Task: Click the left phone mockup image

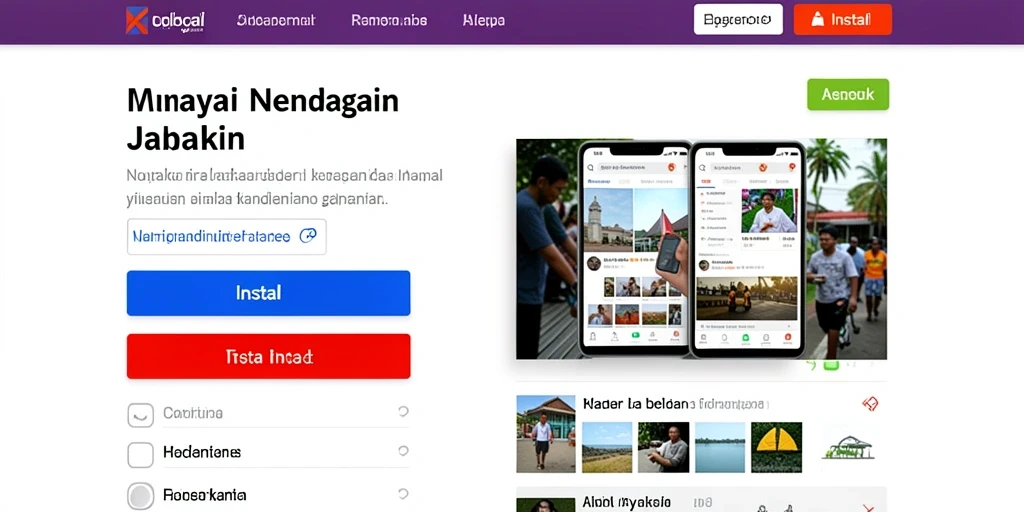Action: click(633, 249)
